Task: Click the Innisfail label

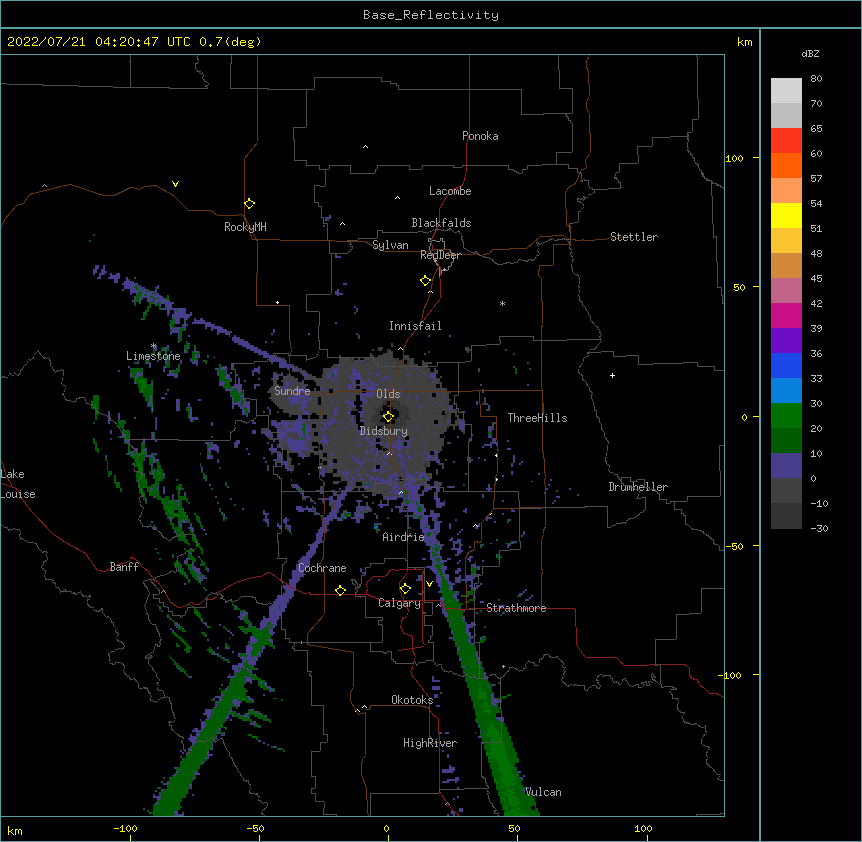Action: [415, 326]
